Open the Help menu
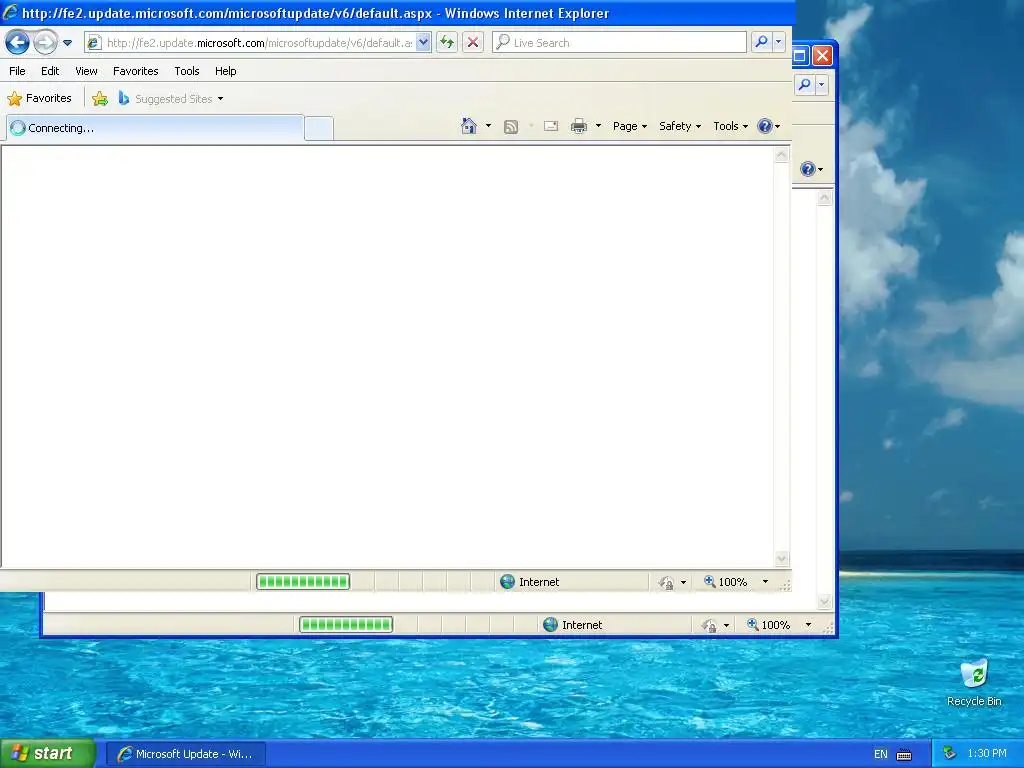 click(225, 71)
